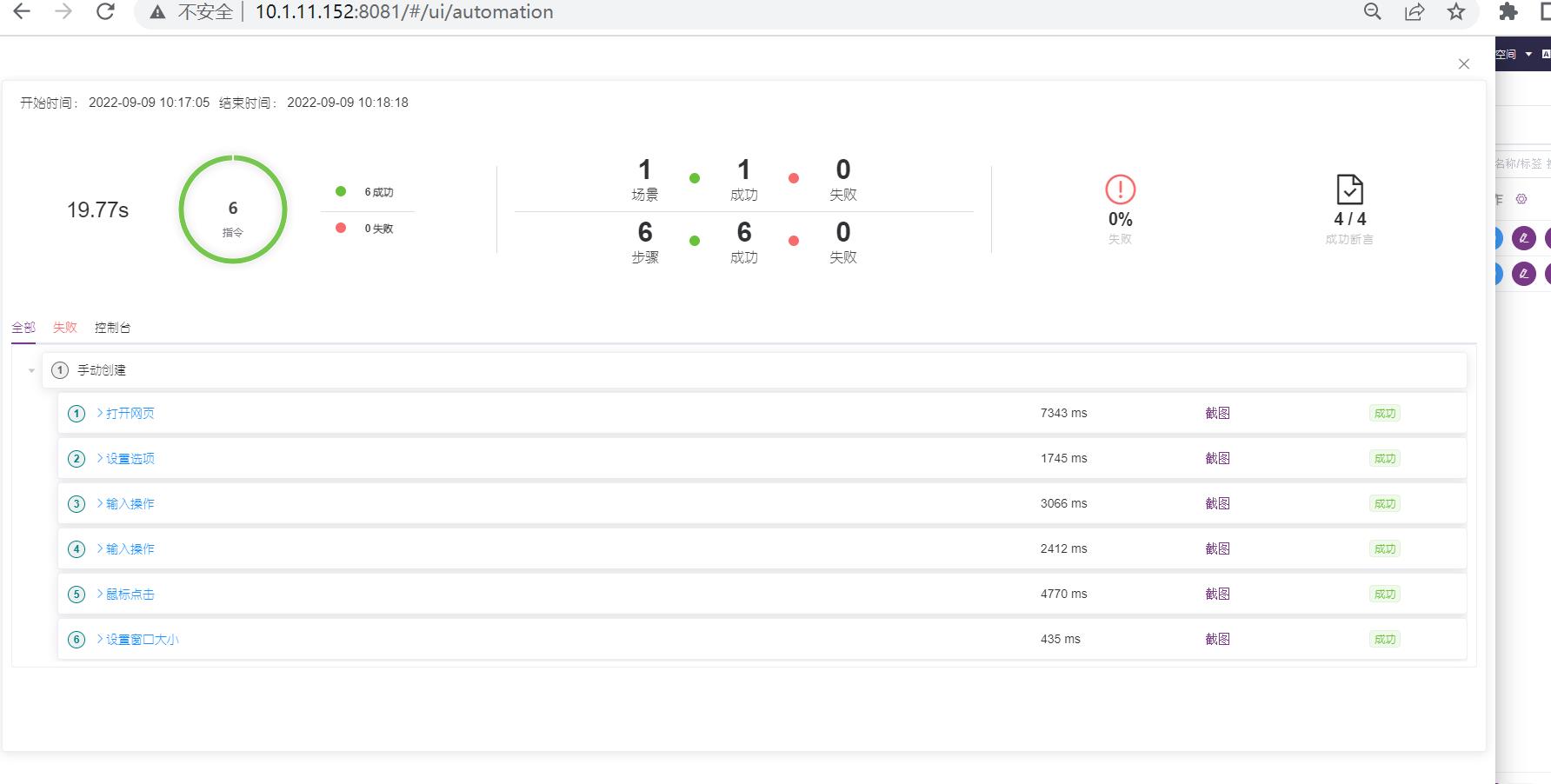Open the browser extensions puzzle icon
This screenshot has width=1551, height=784.
tap(1508, 11)
